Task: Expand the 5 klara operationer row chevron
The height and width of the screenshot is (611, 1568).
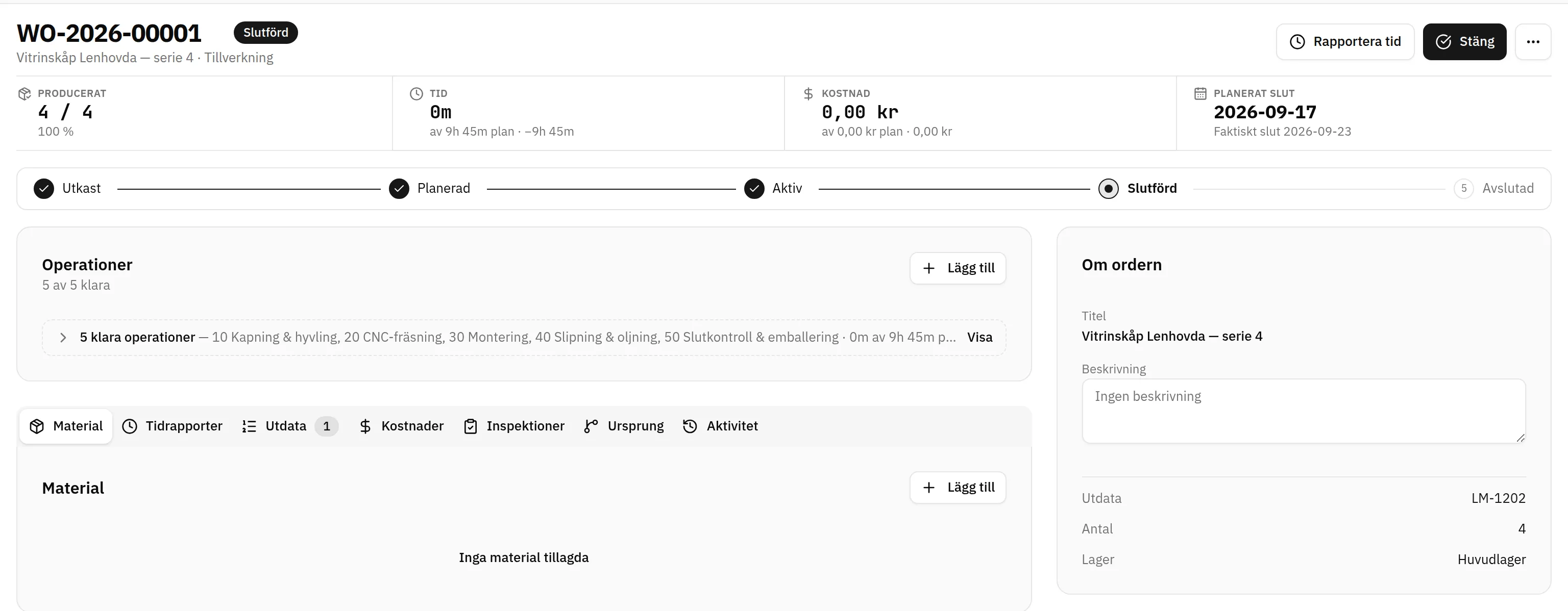Action: click(63, 338)
